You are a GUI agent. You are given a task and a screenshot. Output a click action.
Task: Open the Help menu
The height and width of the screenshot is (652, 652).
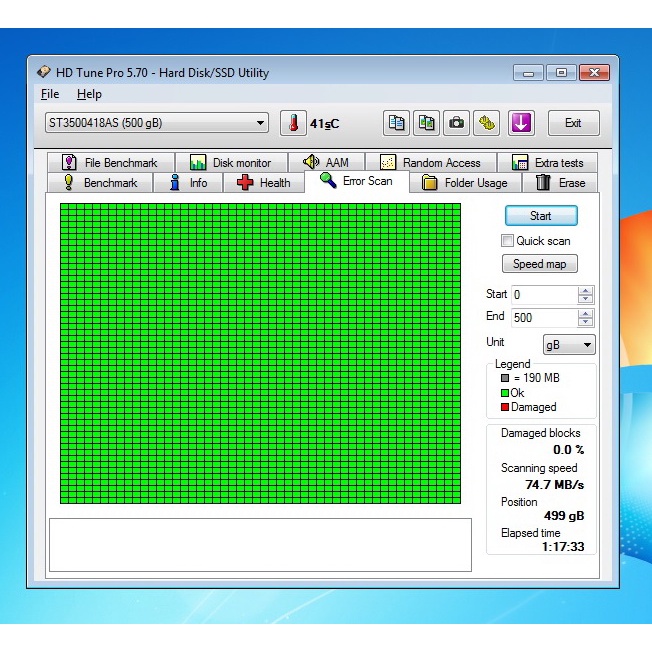(x=89, y=94)
